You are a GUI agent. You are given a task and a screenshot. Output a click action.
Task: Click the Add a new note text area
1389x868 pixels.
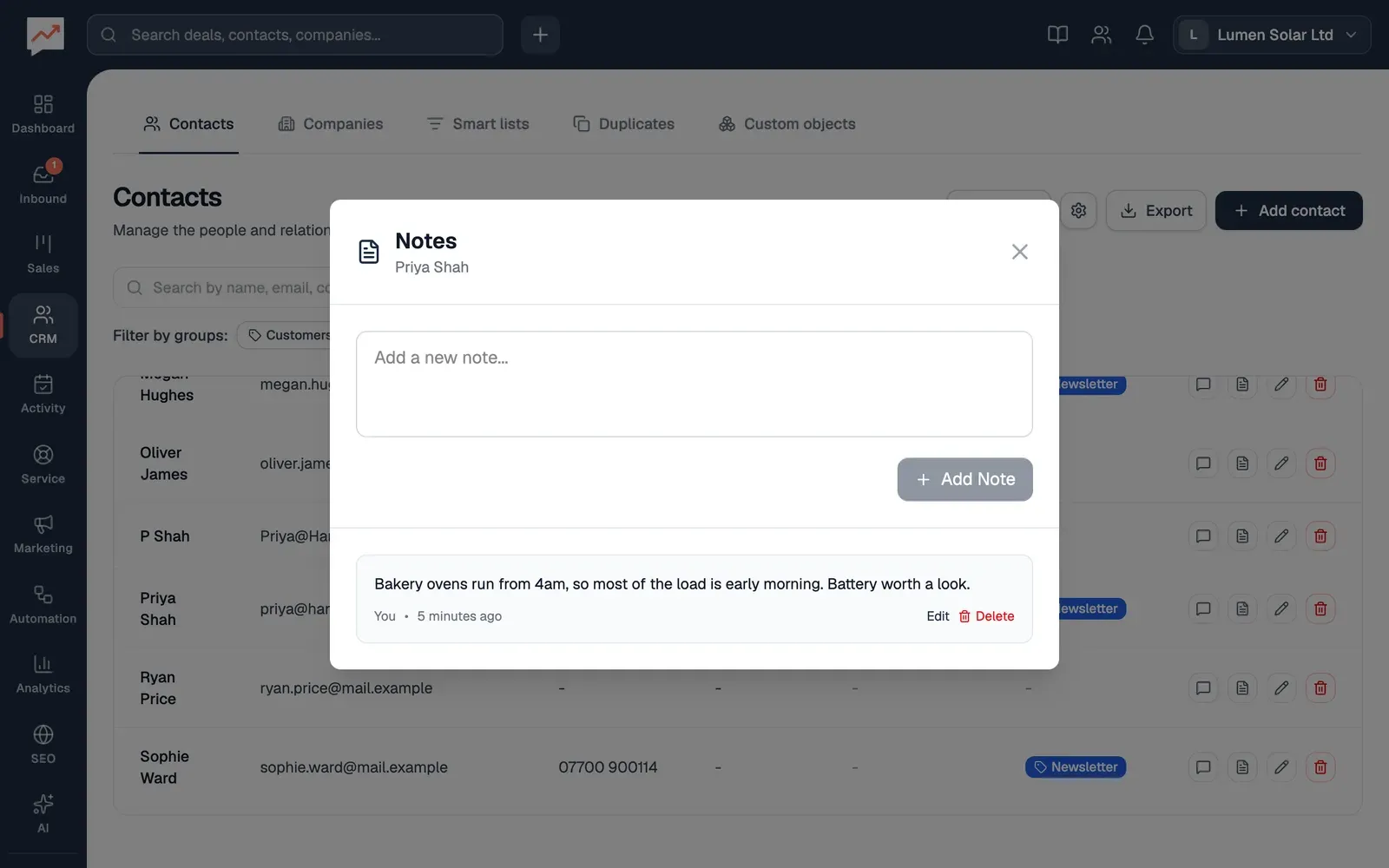coord(694,384)
